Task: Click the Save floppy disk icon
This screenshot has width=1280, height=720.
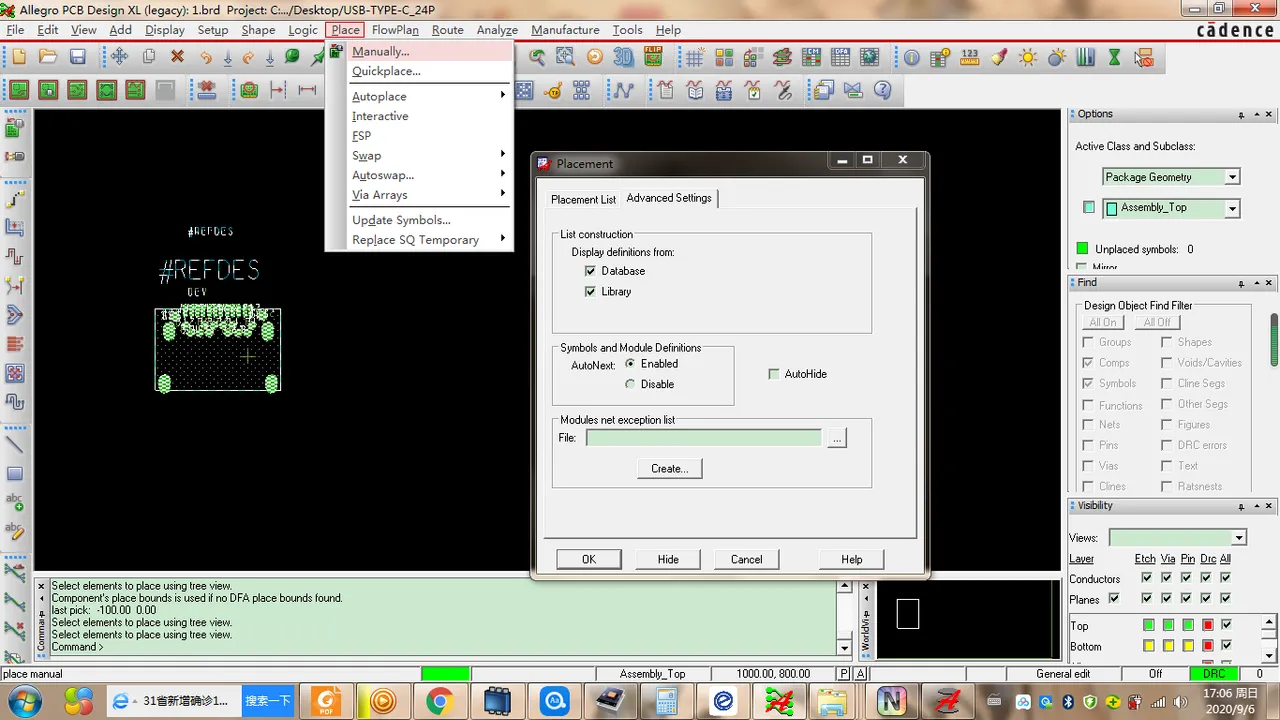Action: [77, 57]
